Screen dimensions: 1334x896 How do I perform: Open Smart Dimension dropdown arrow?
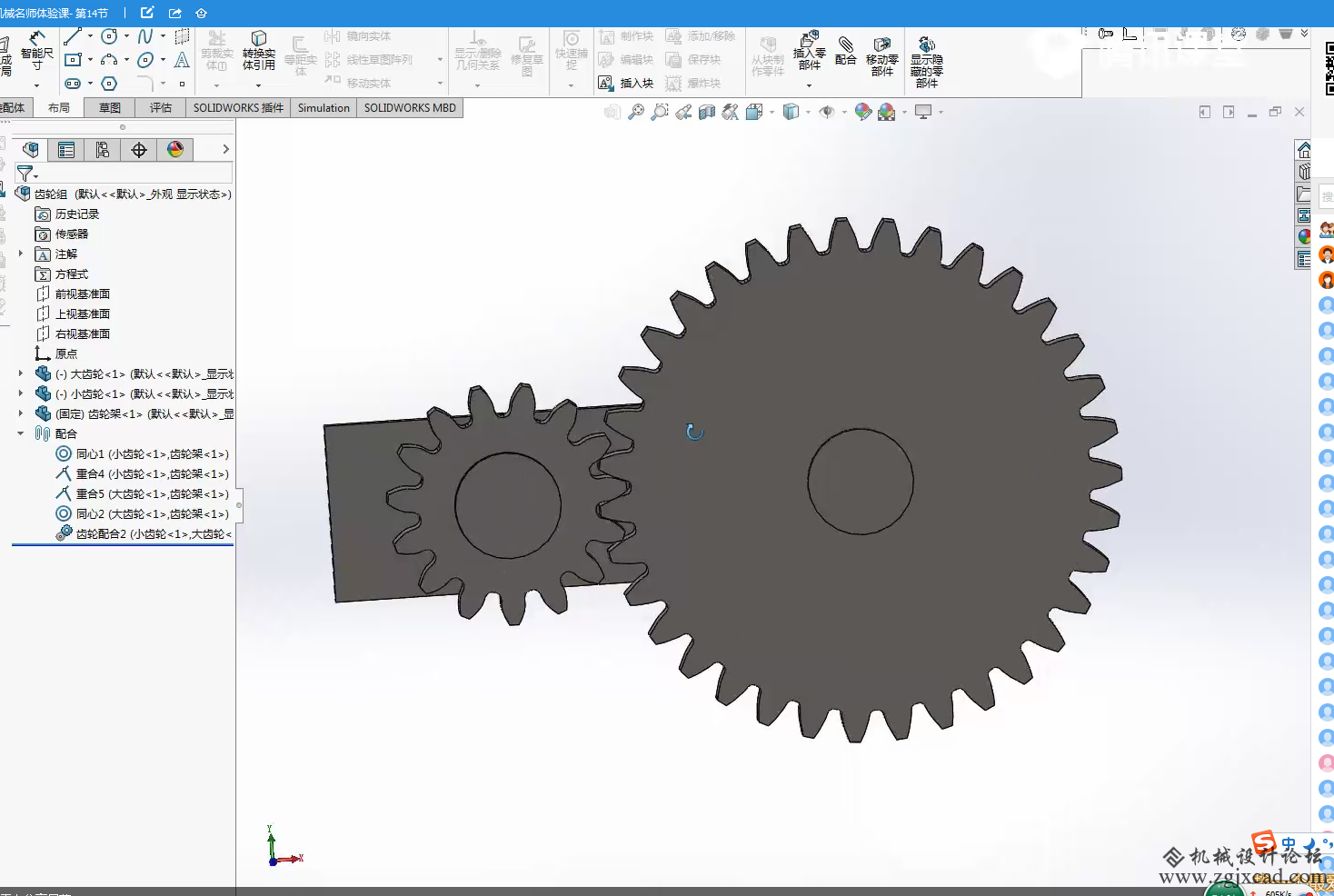[x=37, y=85]
